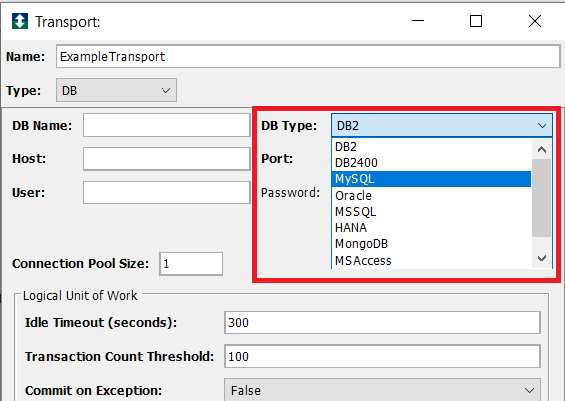The image size is (565, 401).
Task: Select DB2 entry in the open list
Action: pos(431,147)
